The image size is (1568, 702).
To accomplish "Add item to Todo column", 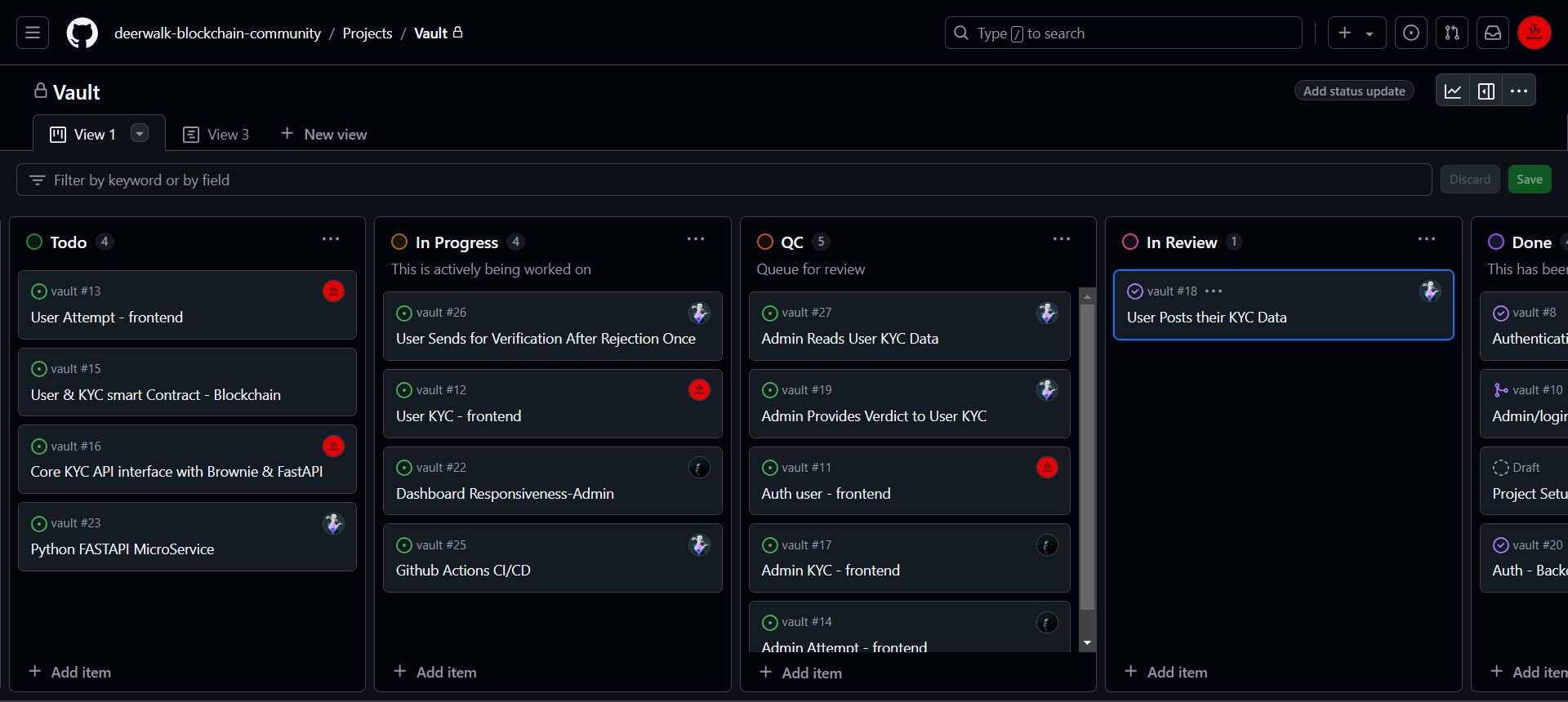I will click(x=70, y=672).
